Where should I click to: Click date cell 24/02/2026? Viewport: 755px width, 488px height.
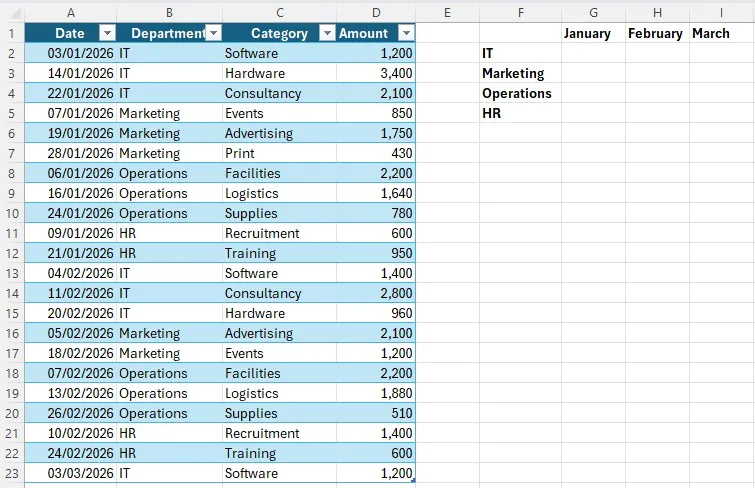(70, 453)
